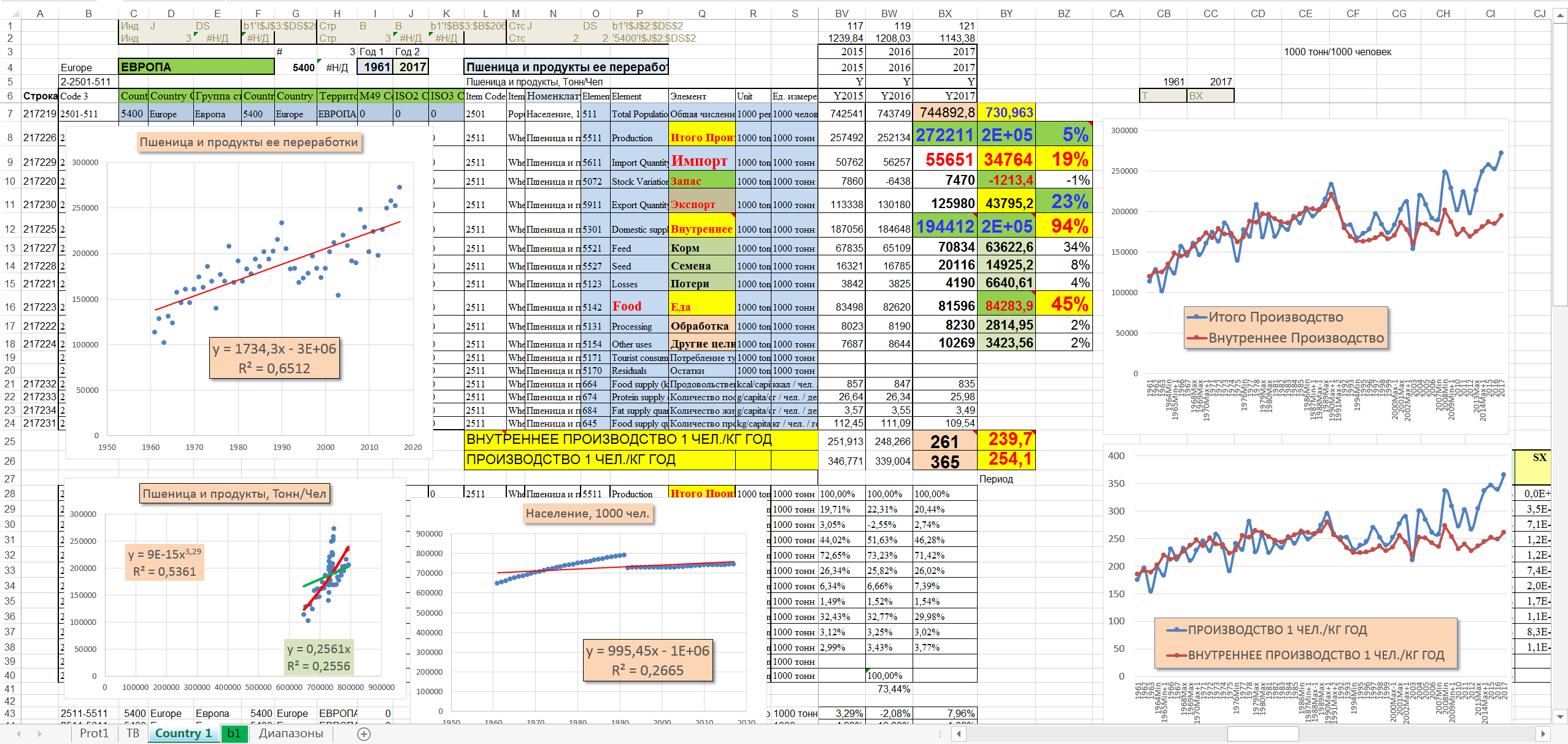
Task: Click the green ЕВРОПА cell
Action: (196, 67)
